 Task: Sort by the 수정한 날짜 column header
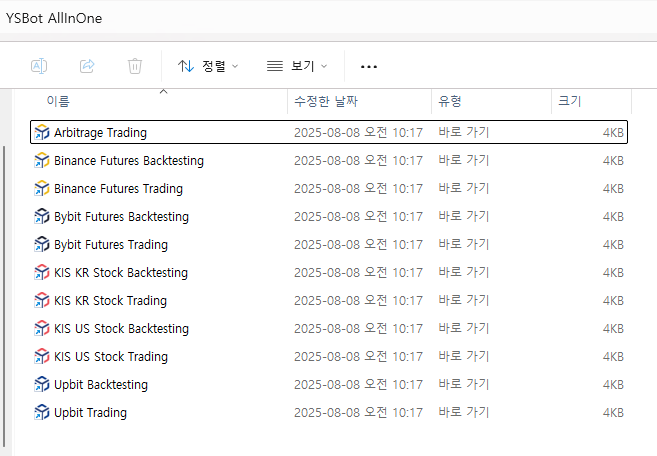(x=326, y=101)
